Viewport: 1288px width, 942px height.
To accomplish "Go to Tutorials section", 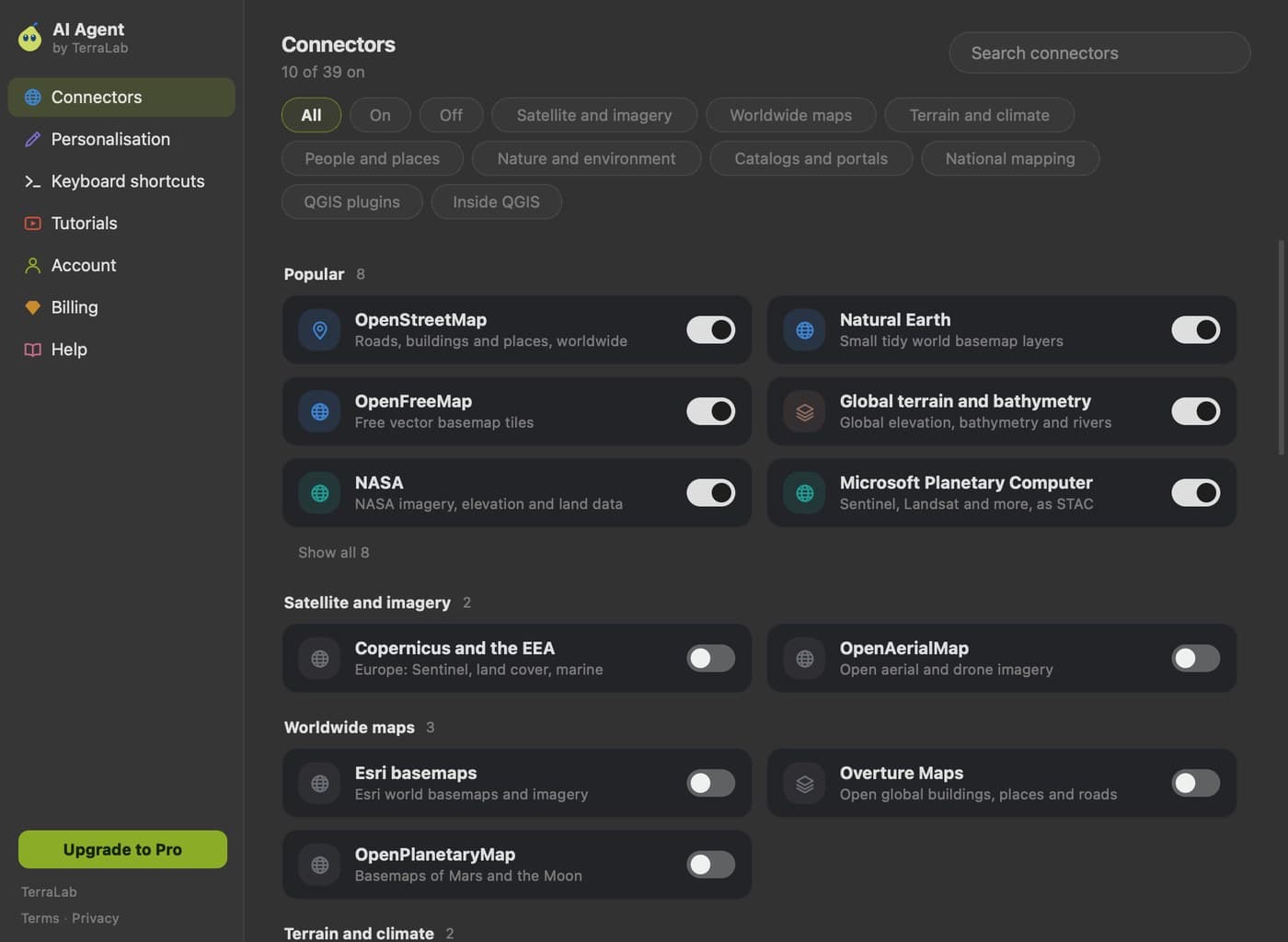I will point(121,224).
